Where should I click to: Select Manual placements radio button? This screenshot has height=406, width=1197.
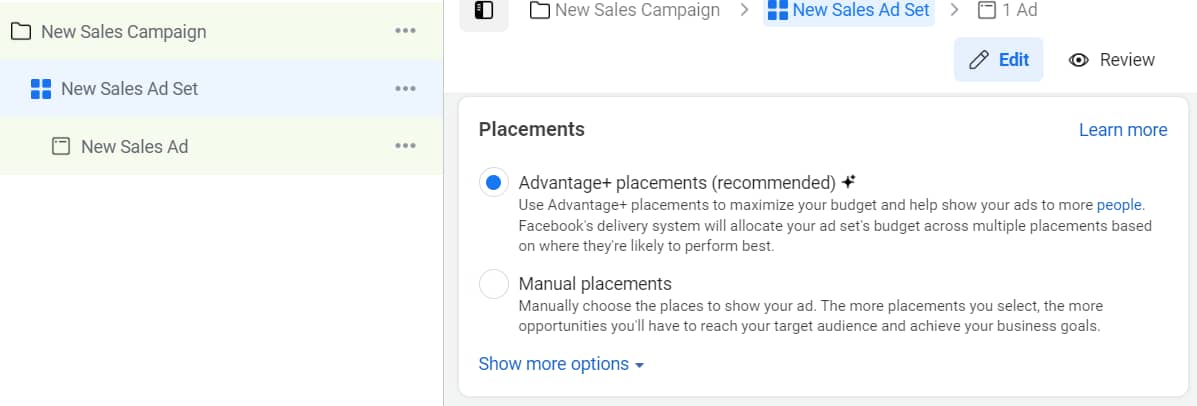pyautogui.click(x=494, y=284)
